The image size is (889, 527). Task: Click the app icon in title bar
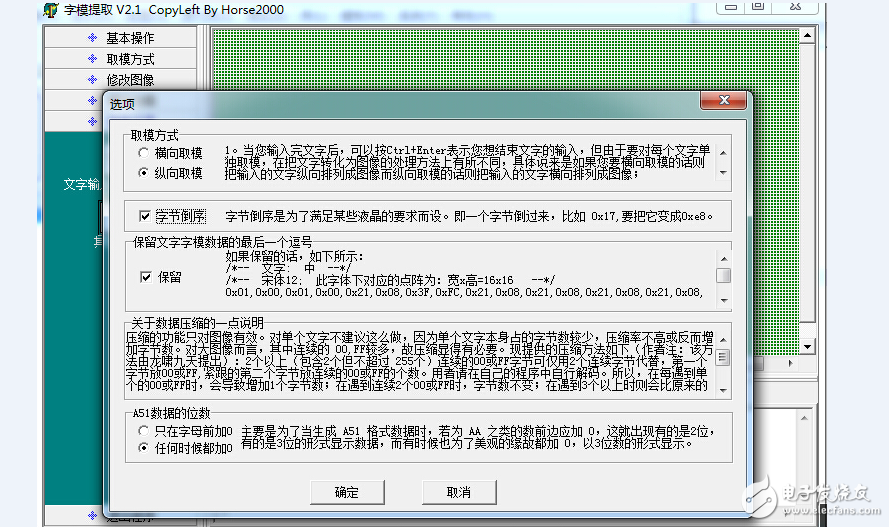[50, 11]
